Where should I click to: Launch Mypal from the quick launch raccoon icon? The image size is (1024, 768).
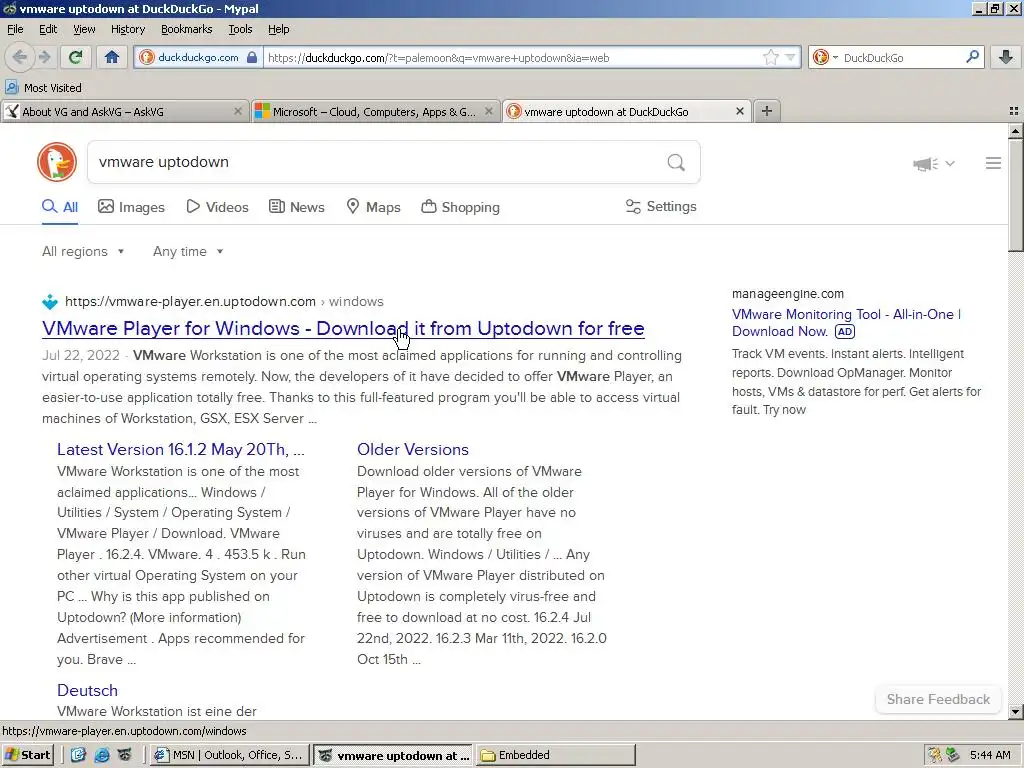pos(125,755)
